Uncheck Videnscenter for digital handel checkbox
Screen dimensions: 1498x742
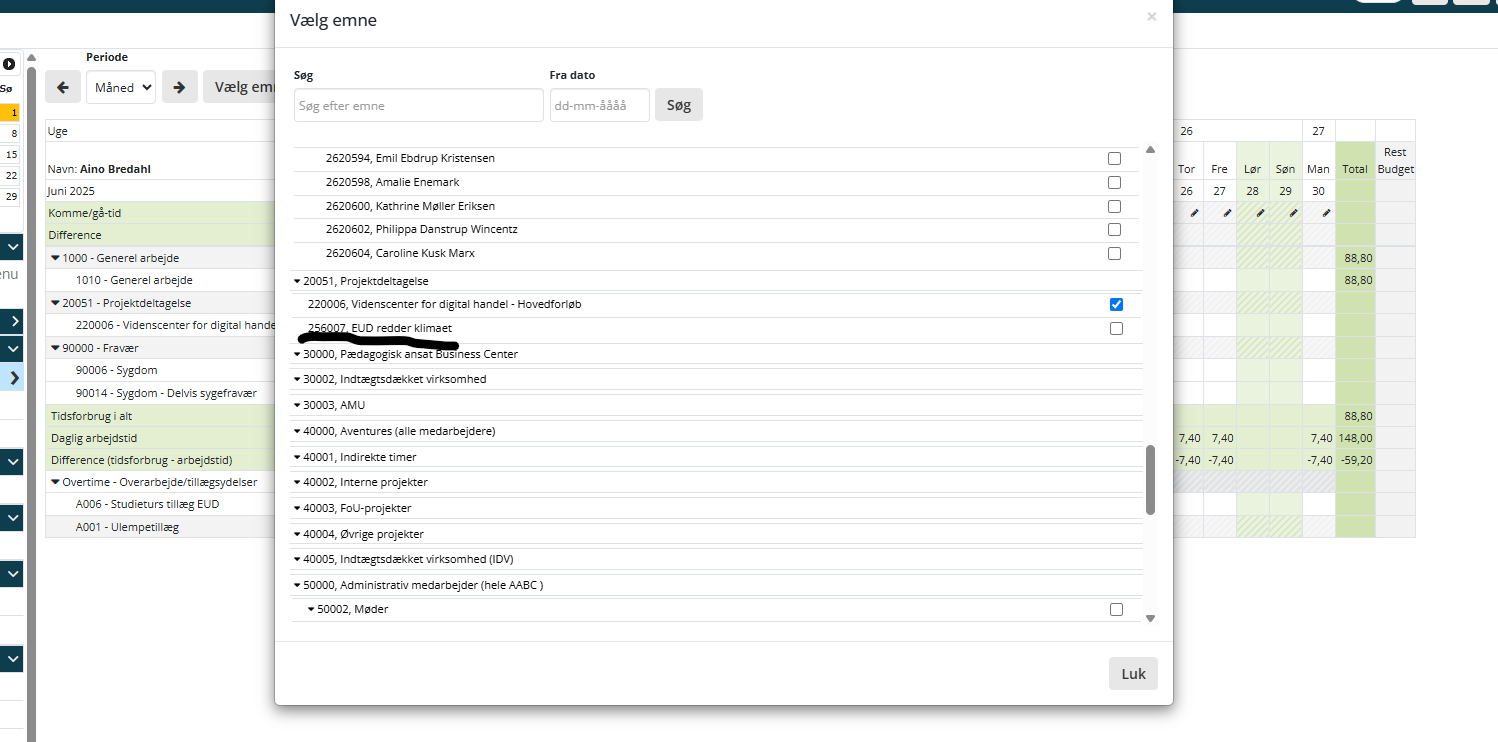[x=1116, y=305]
